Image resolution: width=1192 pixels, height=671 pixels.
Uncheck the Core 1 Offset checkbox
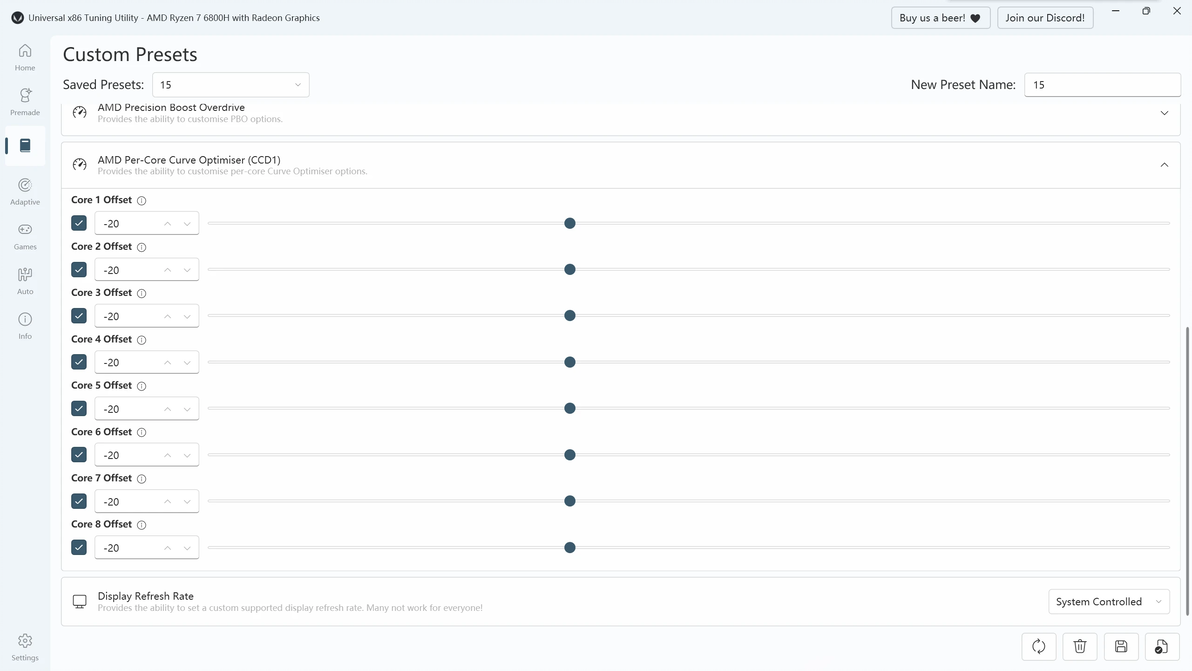79,223
